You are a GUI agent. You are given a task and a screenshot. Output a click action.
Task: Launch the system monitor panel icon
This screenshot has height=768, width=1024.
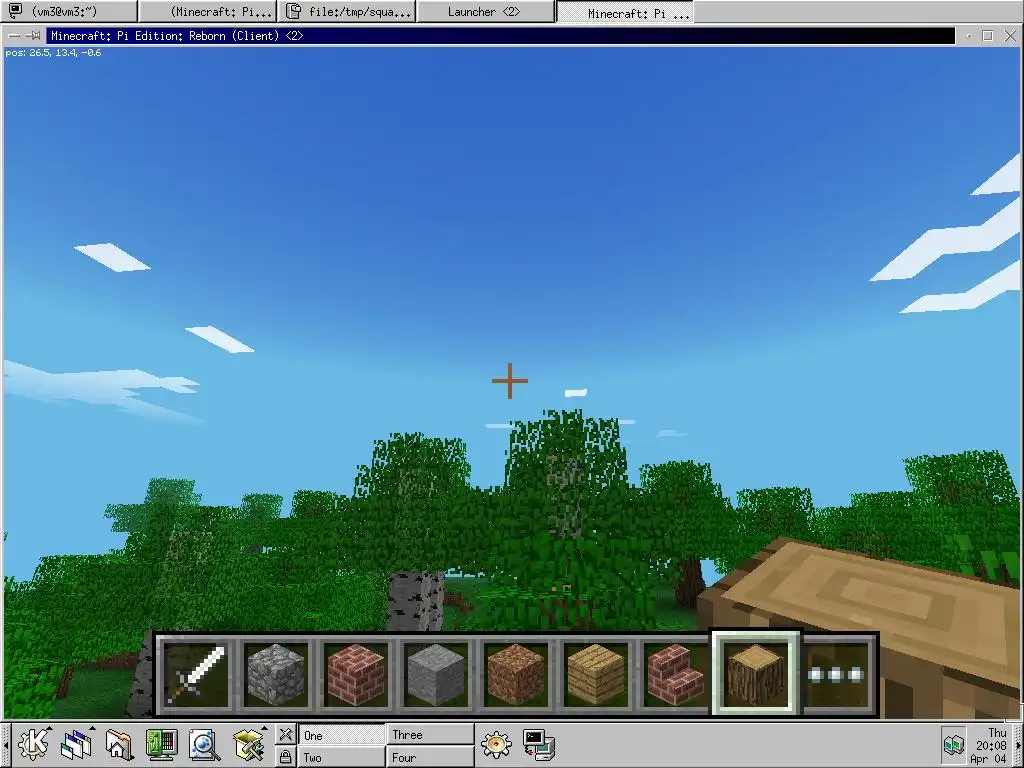click(161, 744)
